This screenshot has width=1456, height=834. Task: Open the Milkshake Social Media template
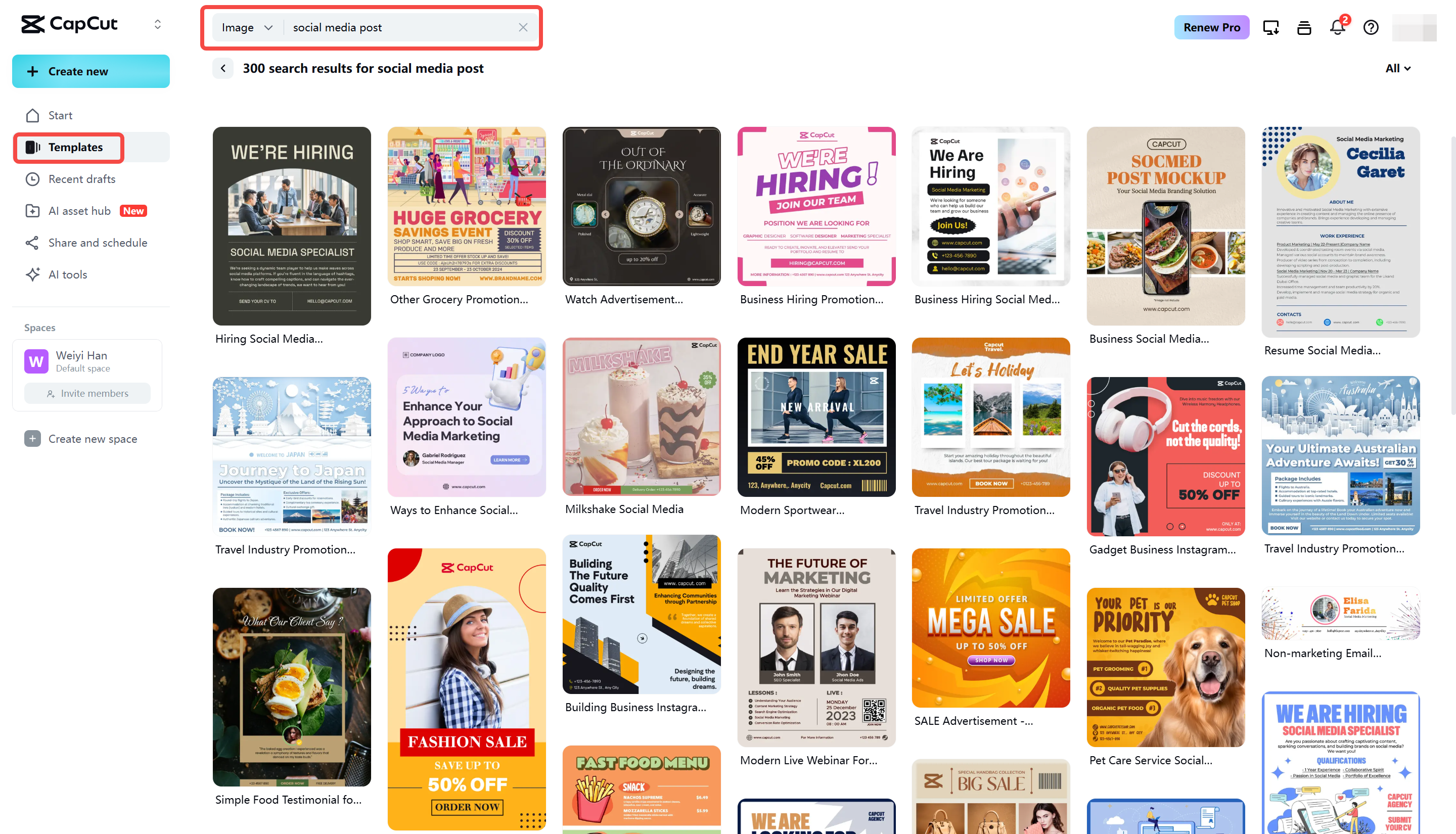641,417
